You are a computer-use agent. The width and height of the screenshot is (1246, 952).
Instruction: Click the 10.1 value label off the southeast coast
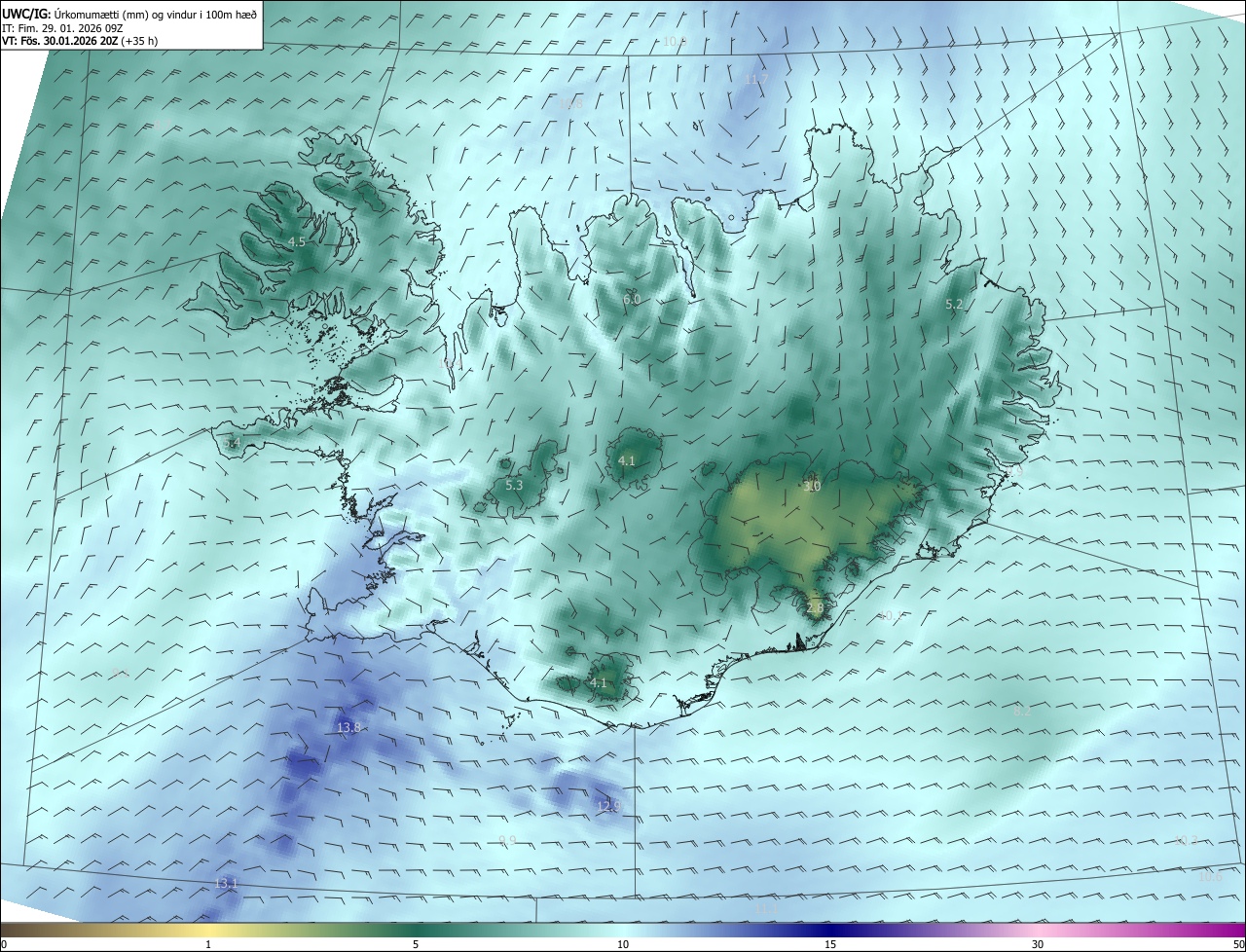tap(891, 615)
